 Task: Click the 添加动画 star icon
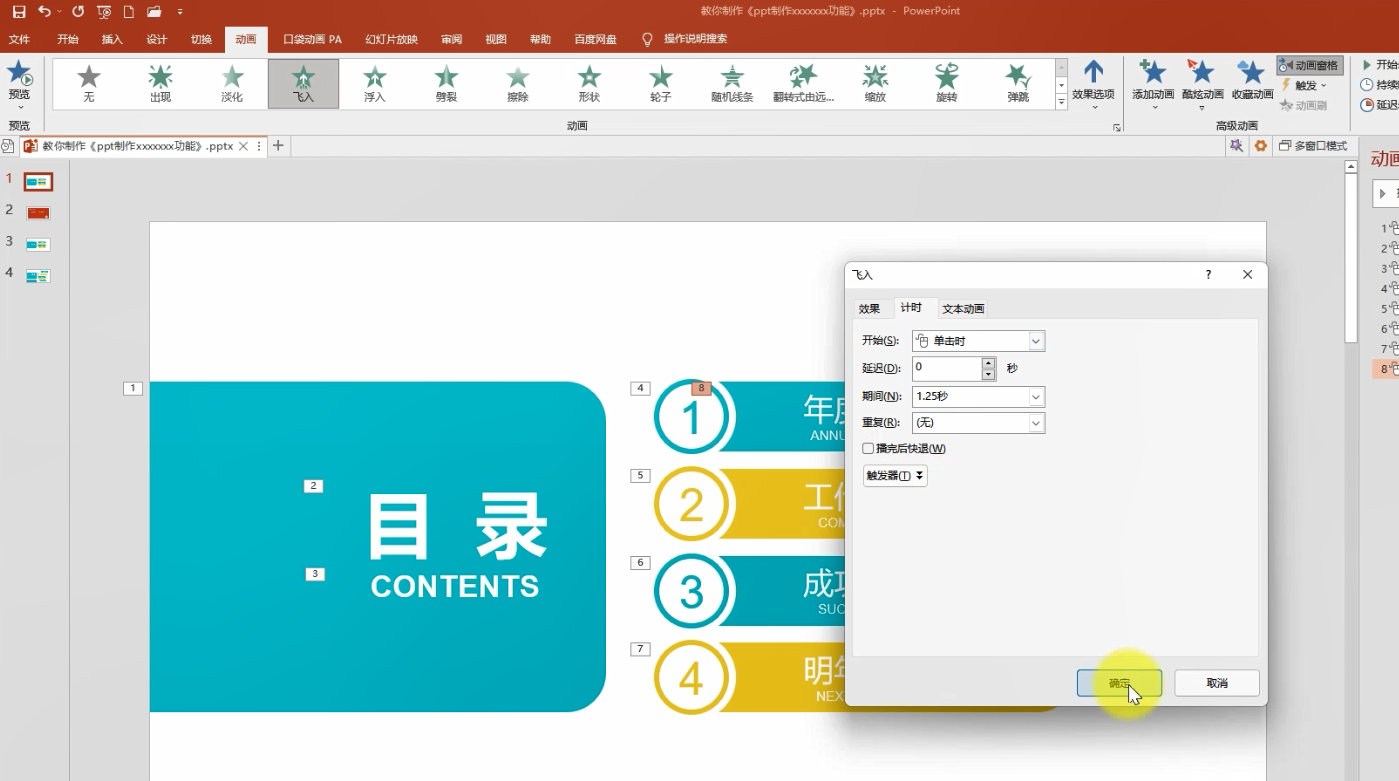(x=1153, y=72)
